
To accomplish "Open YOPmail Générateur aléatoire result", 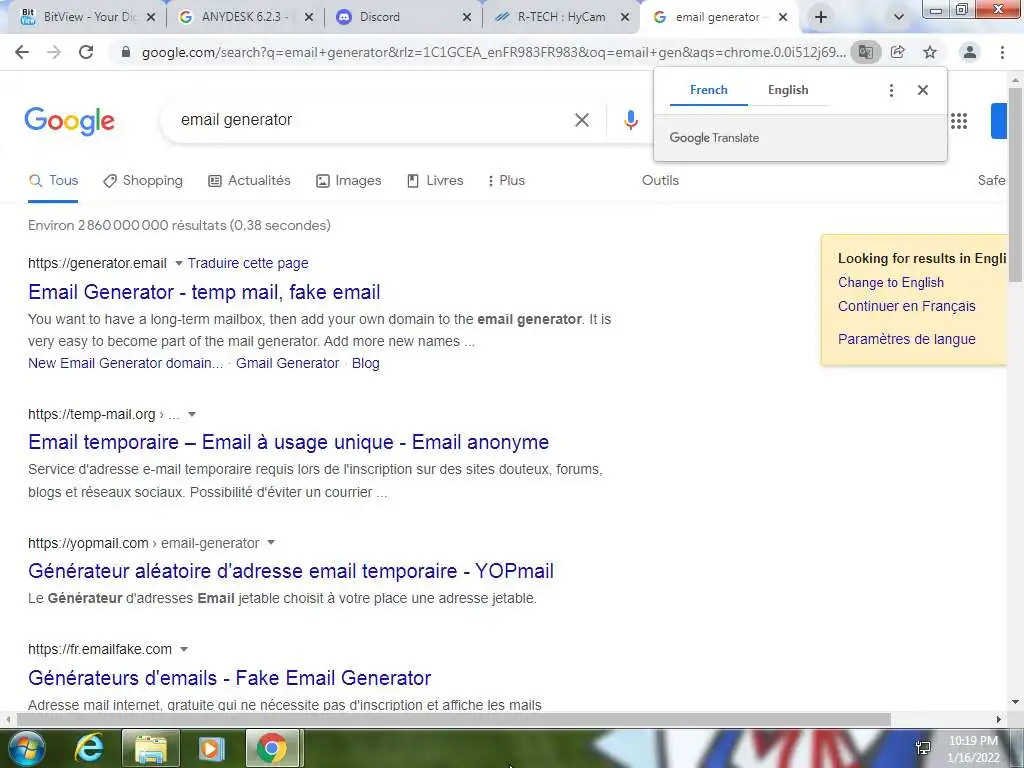I will 291,571.
